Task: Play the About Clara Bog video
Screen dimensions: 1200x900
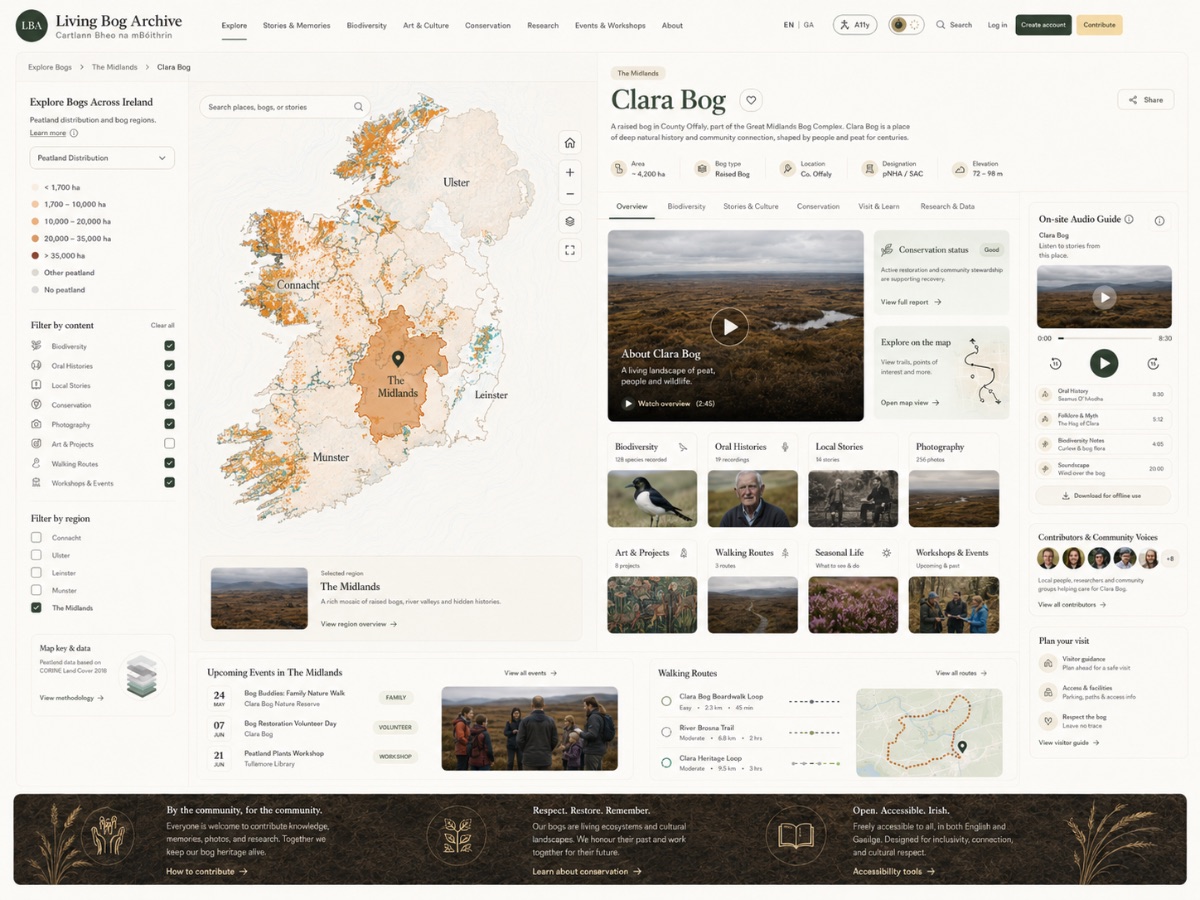Action: pos(730,327)
